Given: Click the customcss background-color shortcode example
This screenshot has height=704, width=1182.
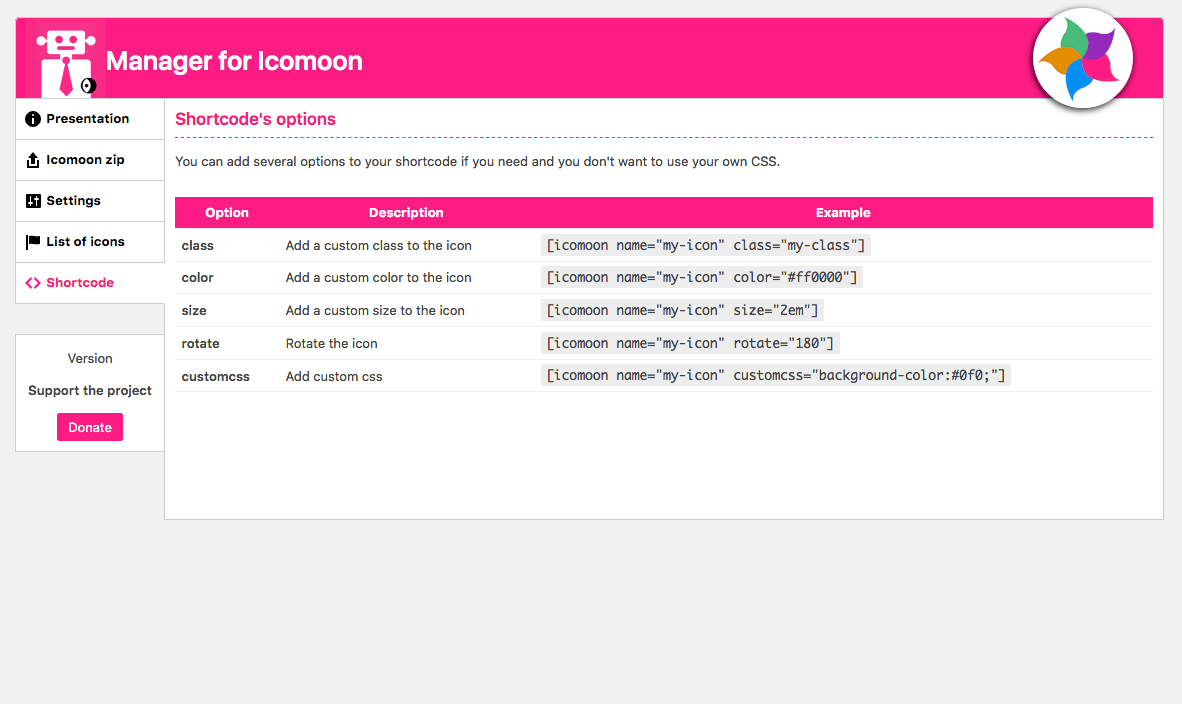Looking at the screenshot, I should [776, 375].
